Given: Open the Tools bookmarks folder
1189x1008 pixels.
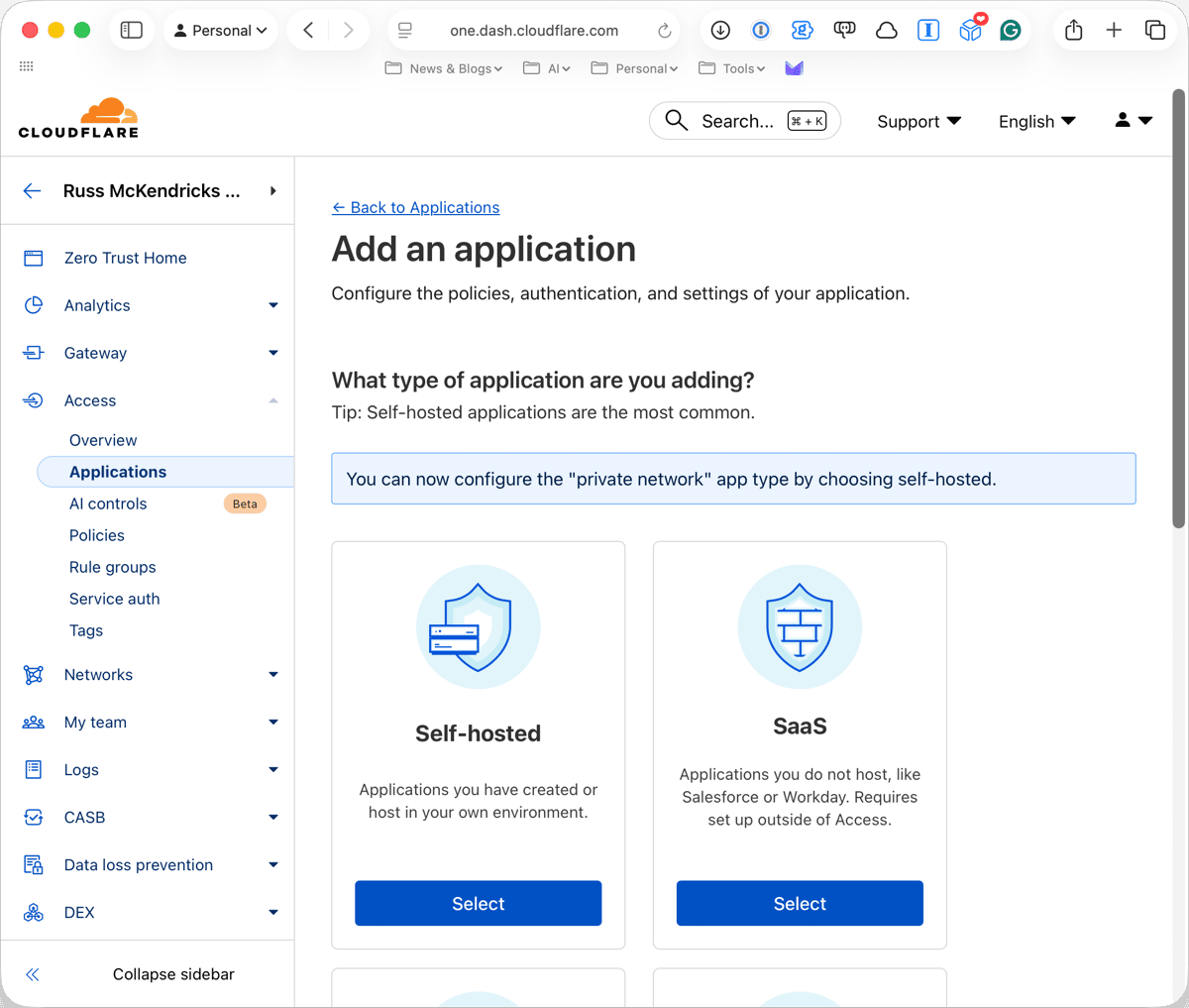Looking at the screenshot, I should pos(732,68).
